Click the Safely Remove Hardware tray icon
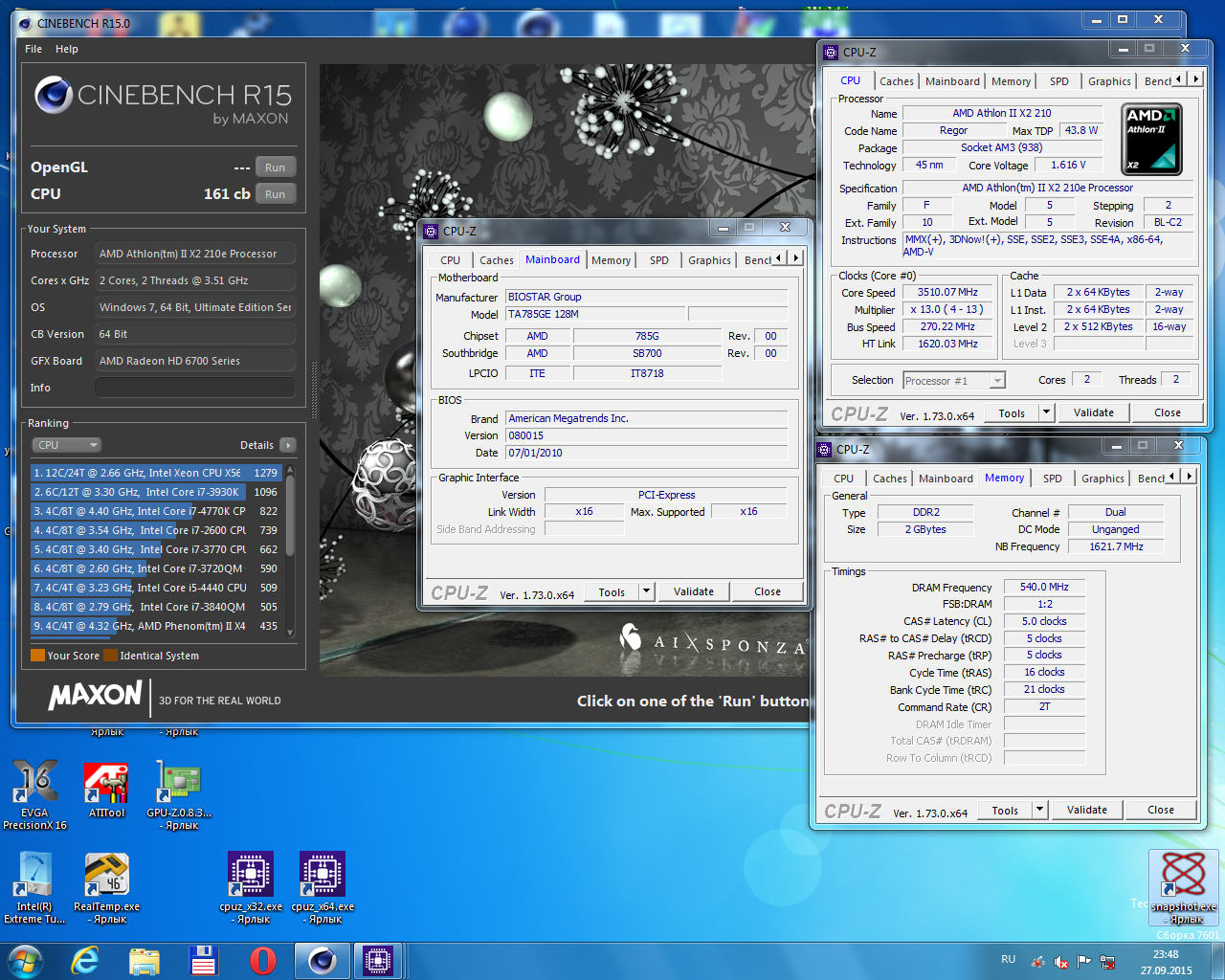Image resolution: width=1225 pixels, height=980 pixels. 1038,961
